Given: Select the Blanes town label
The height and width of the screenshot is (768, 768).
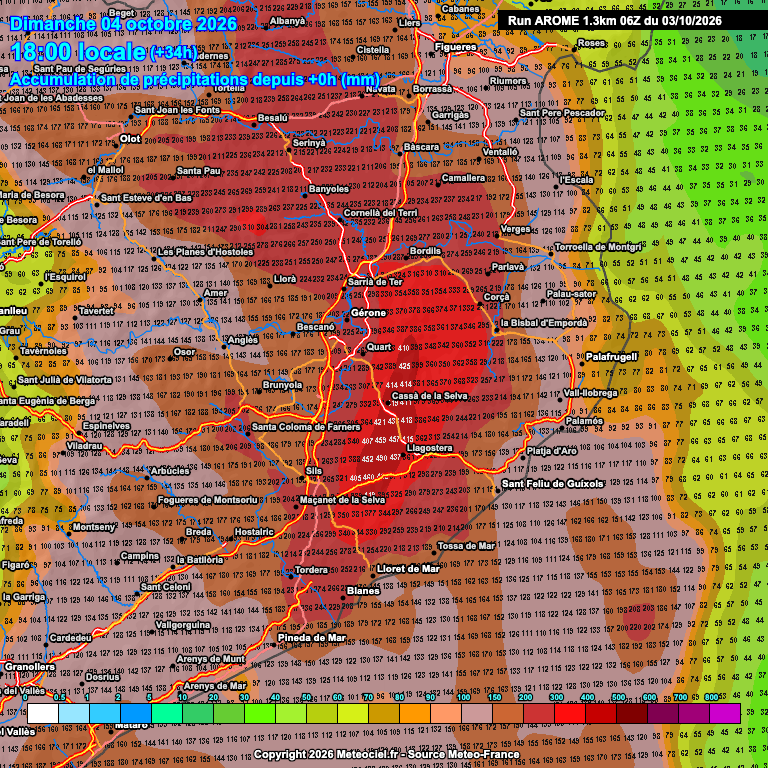Looking at the screenshot, I should 363,591.
